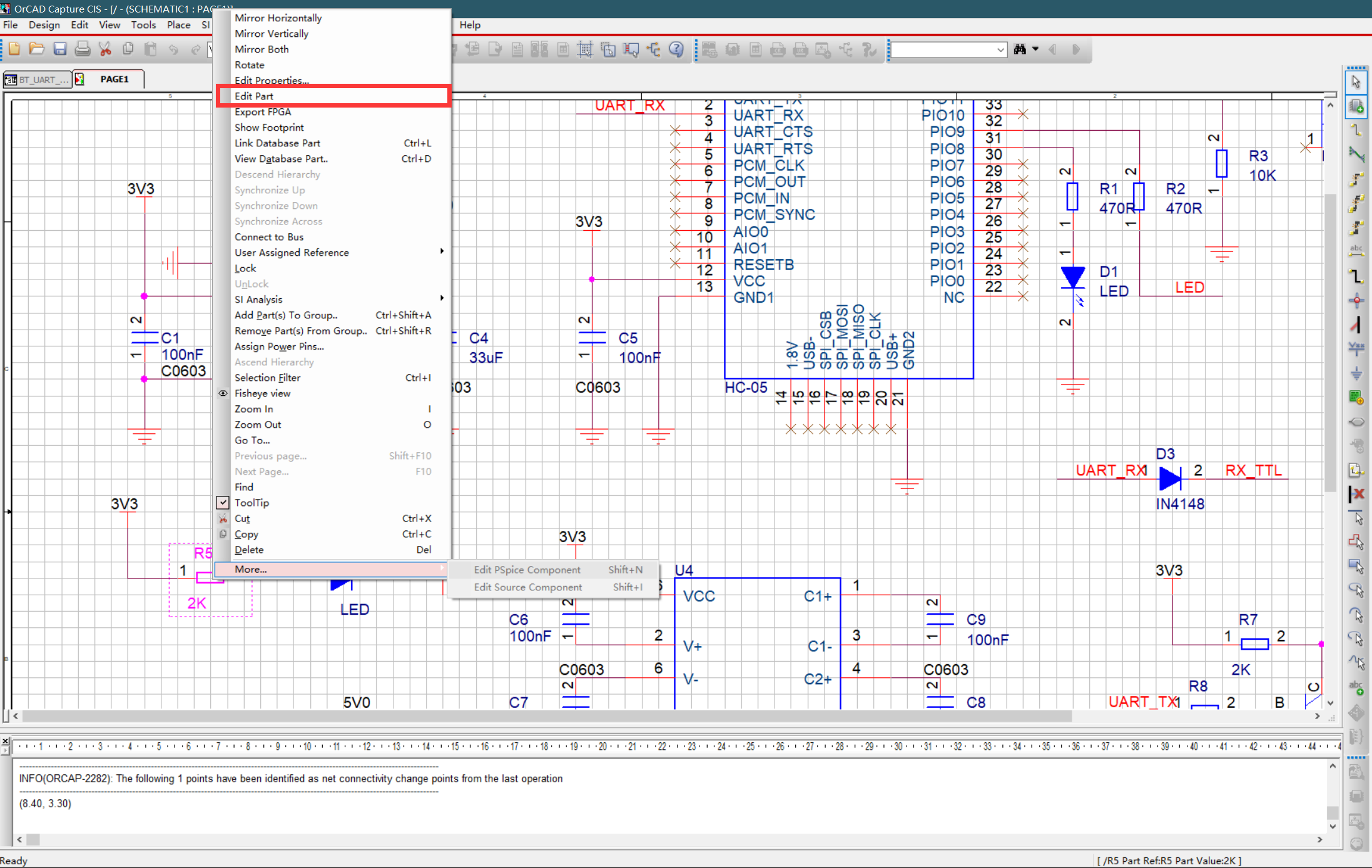Choose the Place Part tool

pos(1356,106)
